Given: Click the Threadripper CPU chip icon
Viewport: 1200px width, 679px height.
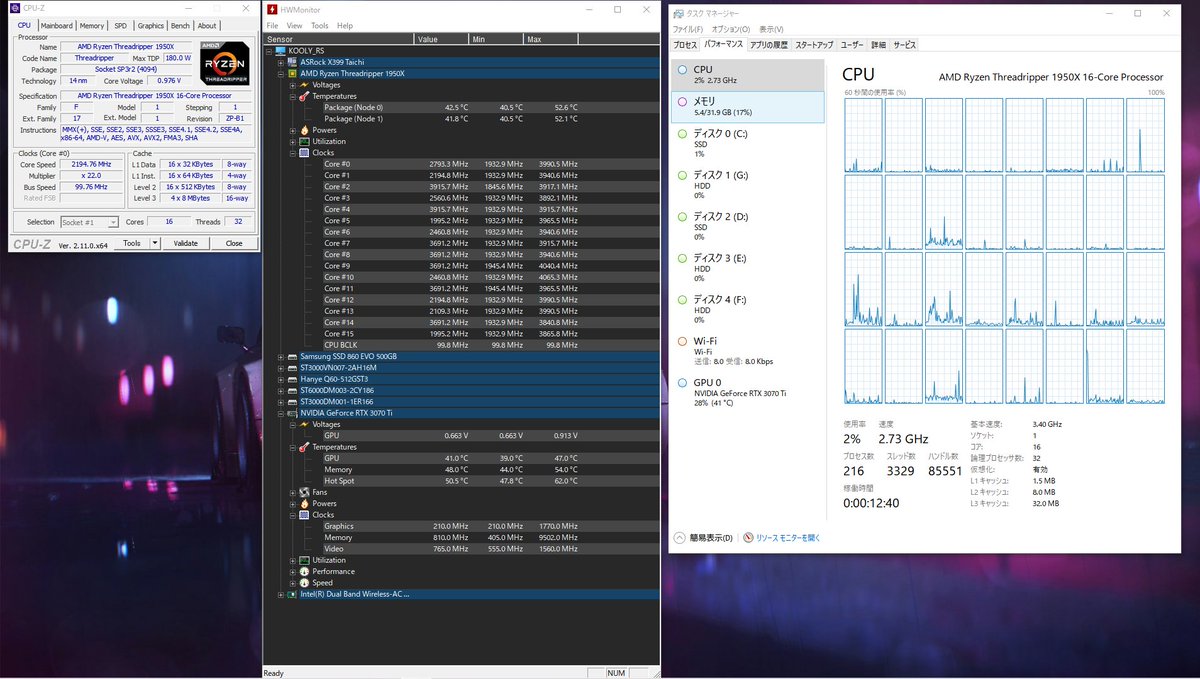Looking at the screenshot, I should [292, 73].
